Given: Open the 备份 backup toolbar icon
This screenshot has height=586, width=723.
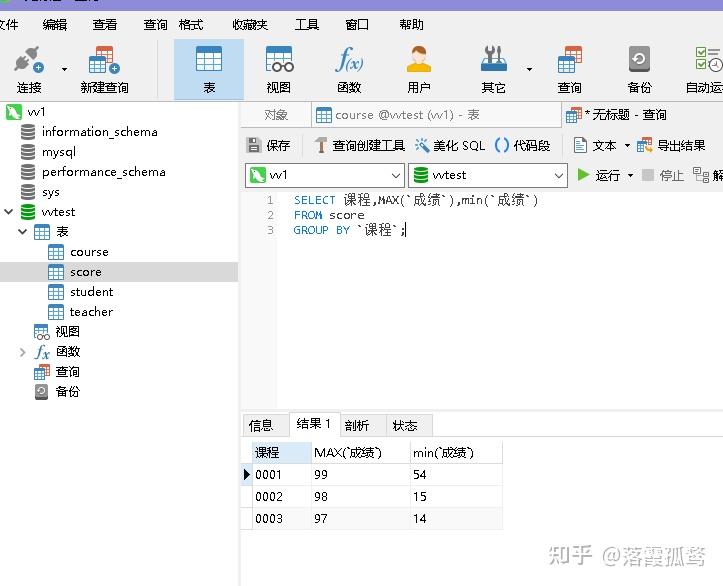Looking at the screenshot, I should (x=640, y=69).
